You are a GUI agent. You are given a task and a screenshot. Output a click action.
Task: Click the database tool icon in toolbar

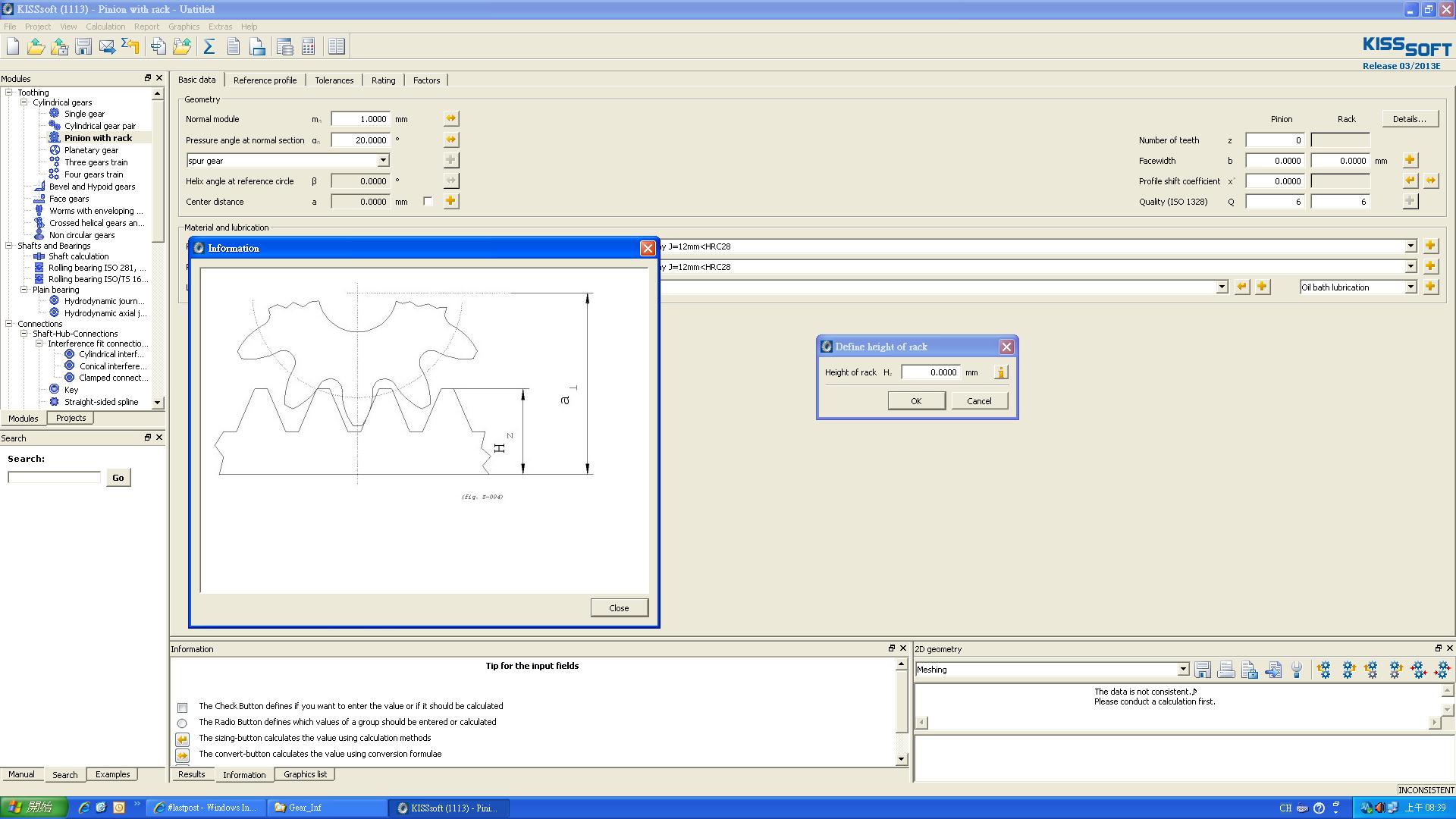tap(285, 47)
